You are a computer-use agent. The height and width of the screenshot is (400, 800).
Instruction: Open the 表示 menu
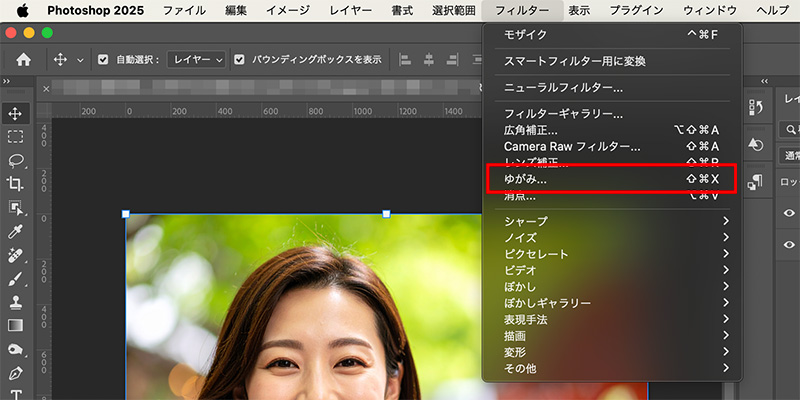[580, 10]
